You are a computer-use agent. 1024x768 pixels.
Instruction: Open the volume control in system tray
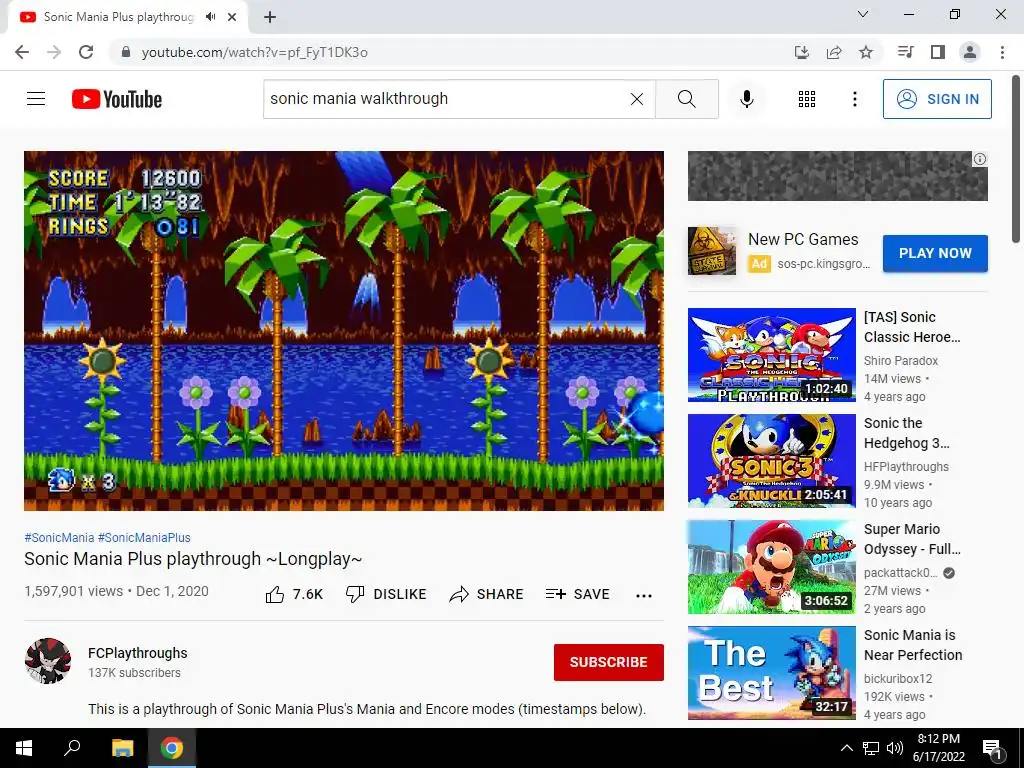895,748
